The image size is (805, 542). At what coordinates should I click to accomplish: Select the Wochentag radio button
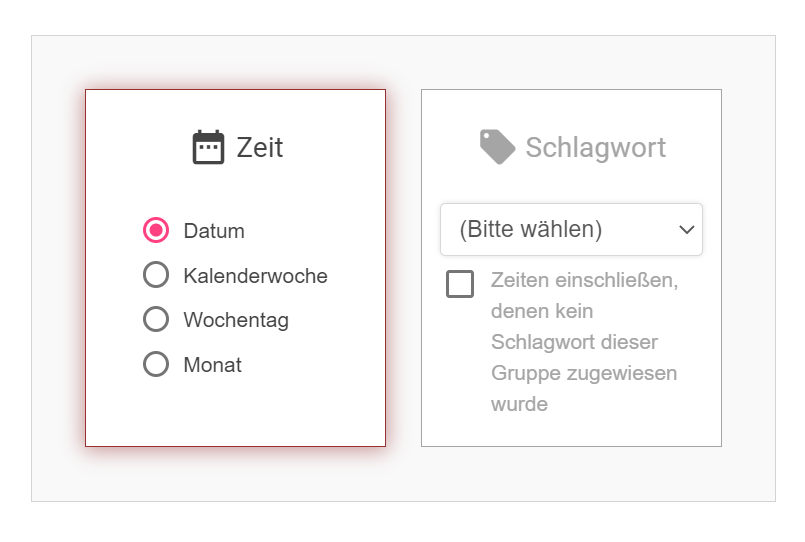pyautogui.click(x=156, y=320)
